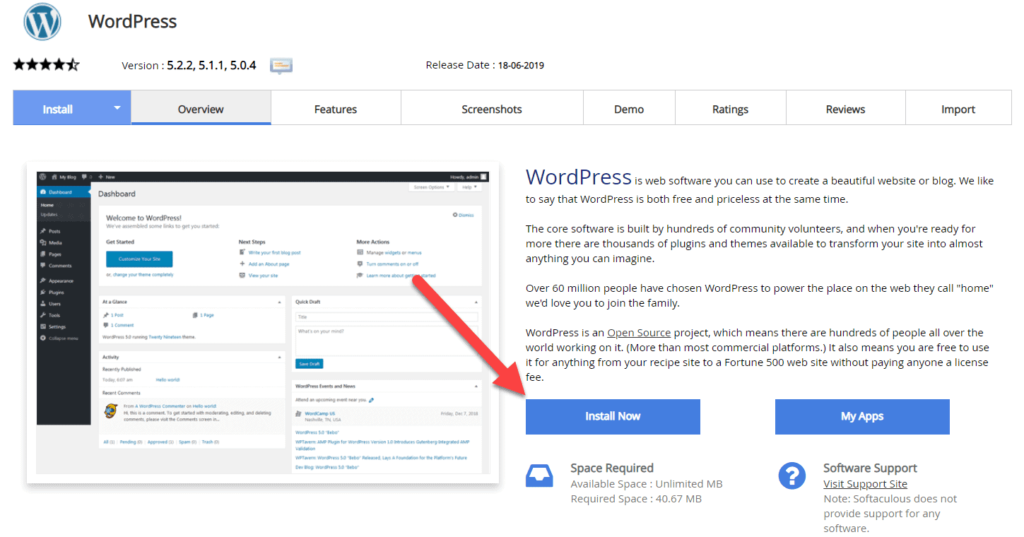Click the WordPress logo icon
The width and height of the screenshot is (1024, 537).
pos(42,21)
